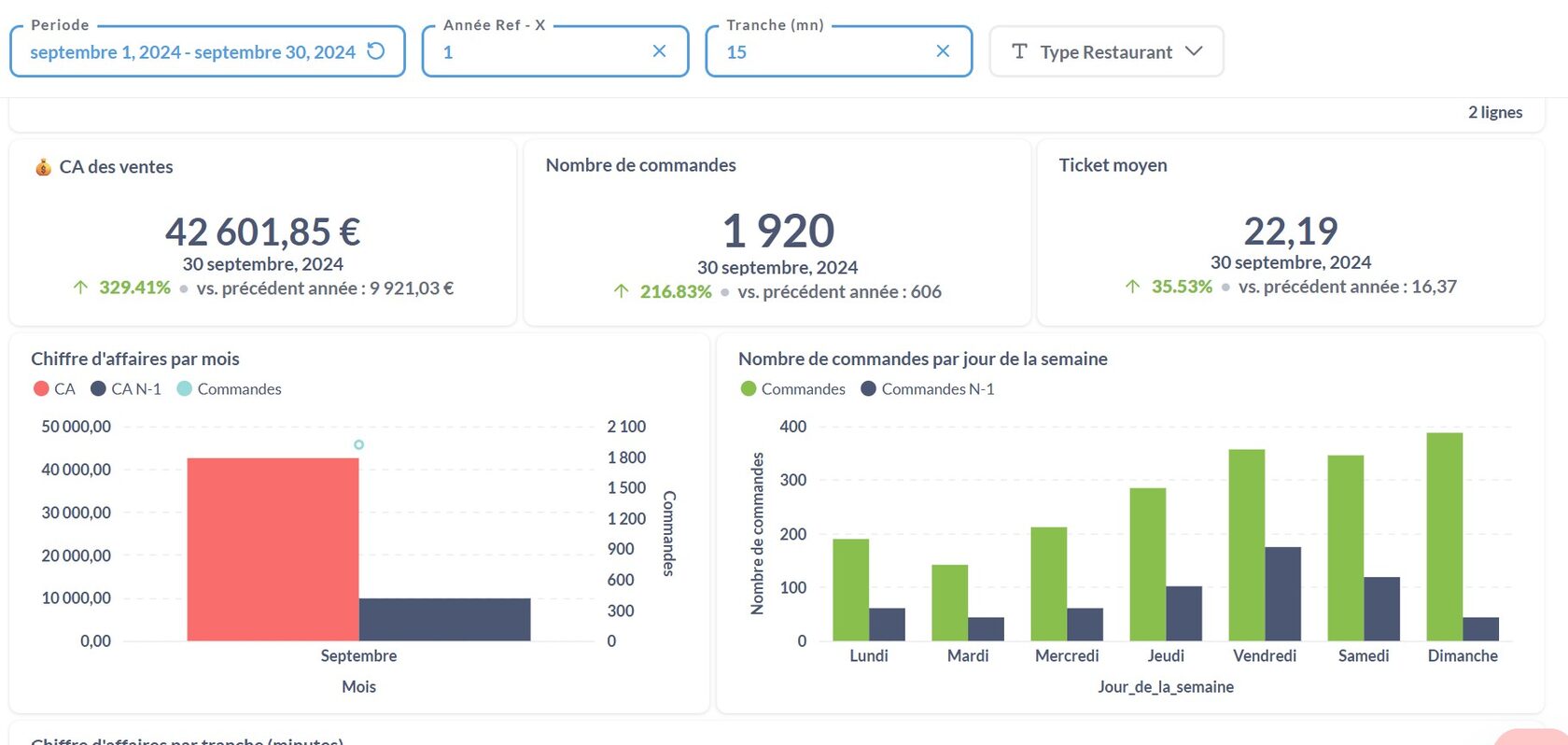Click the 42 601,85 € sales value

coord(262,232)
